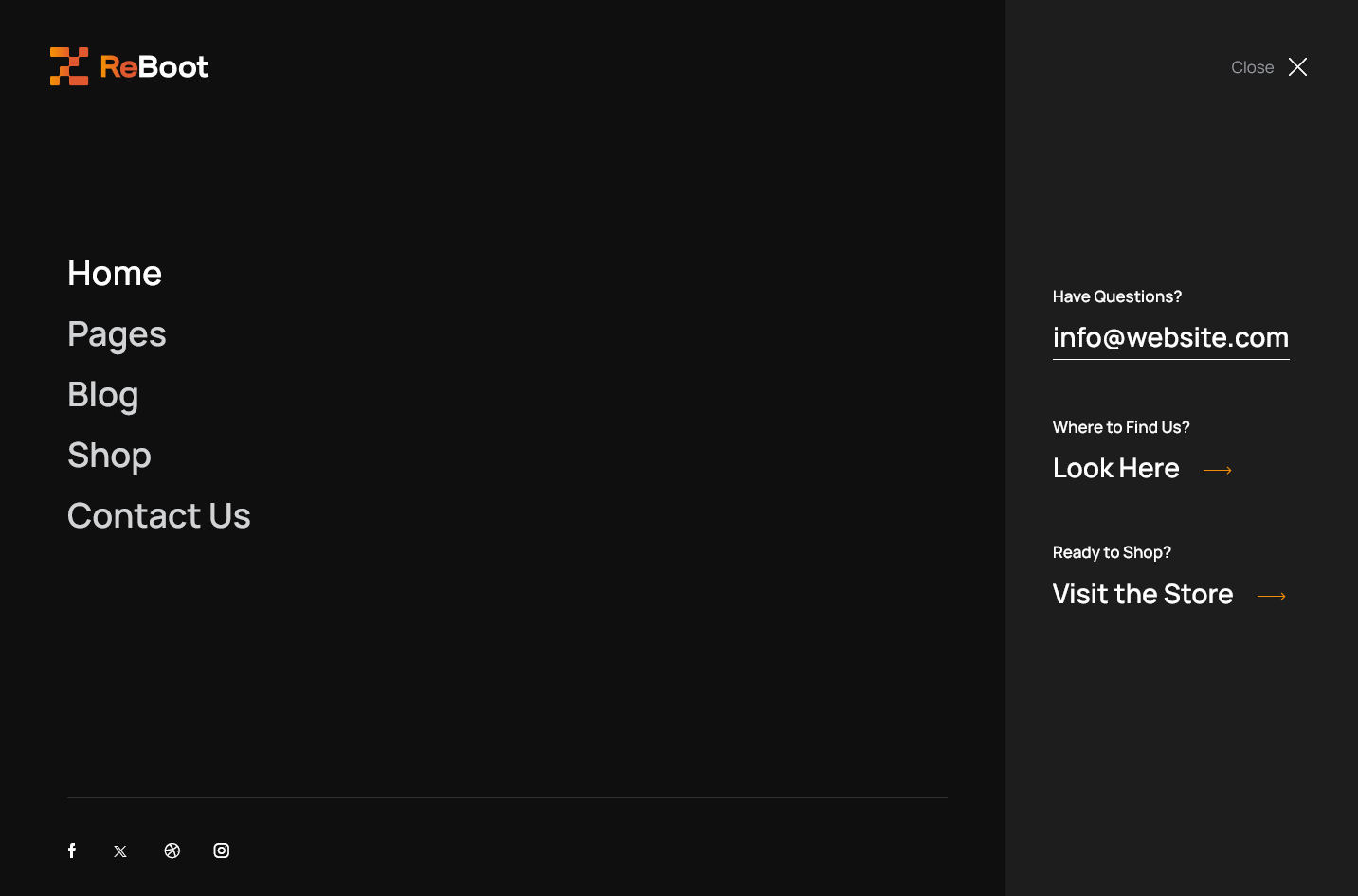Open the Instagram social icon
This screenshot has height=896, width=1358.
(222, 851)
